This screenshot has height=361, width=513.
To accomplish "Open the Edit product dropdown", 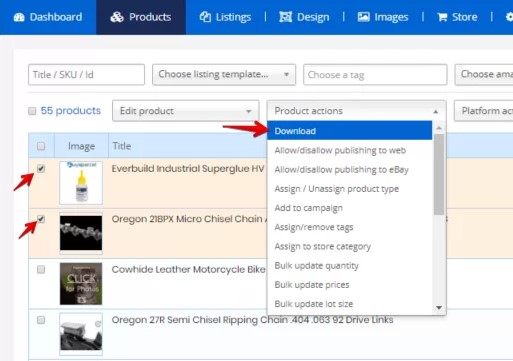I will click(x=186, y=111).
